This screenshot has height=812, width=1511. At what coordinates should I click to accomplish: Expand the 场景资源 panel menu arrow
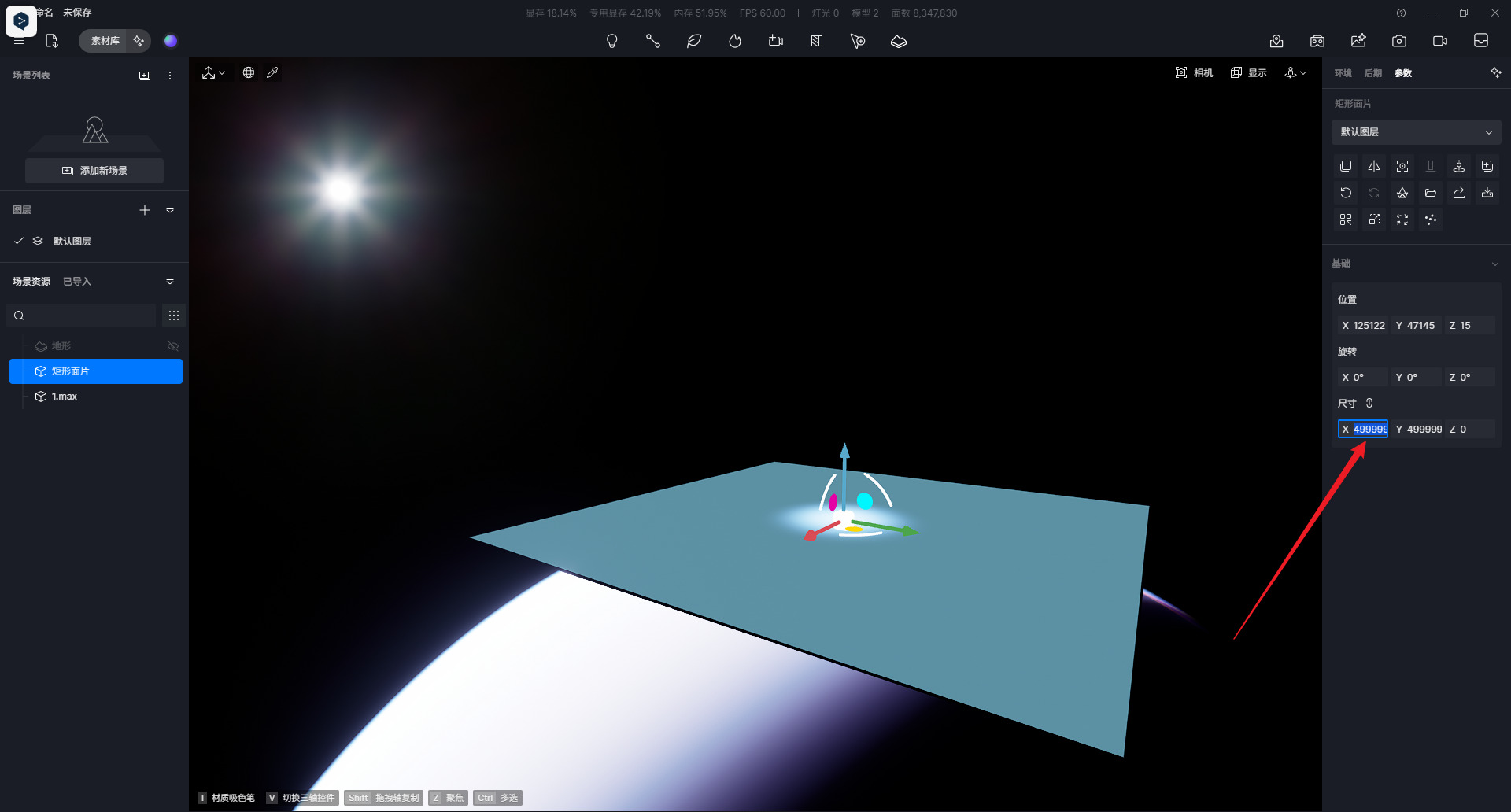[170, 282]
